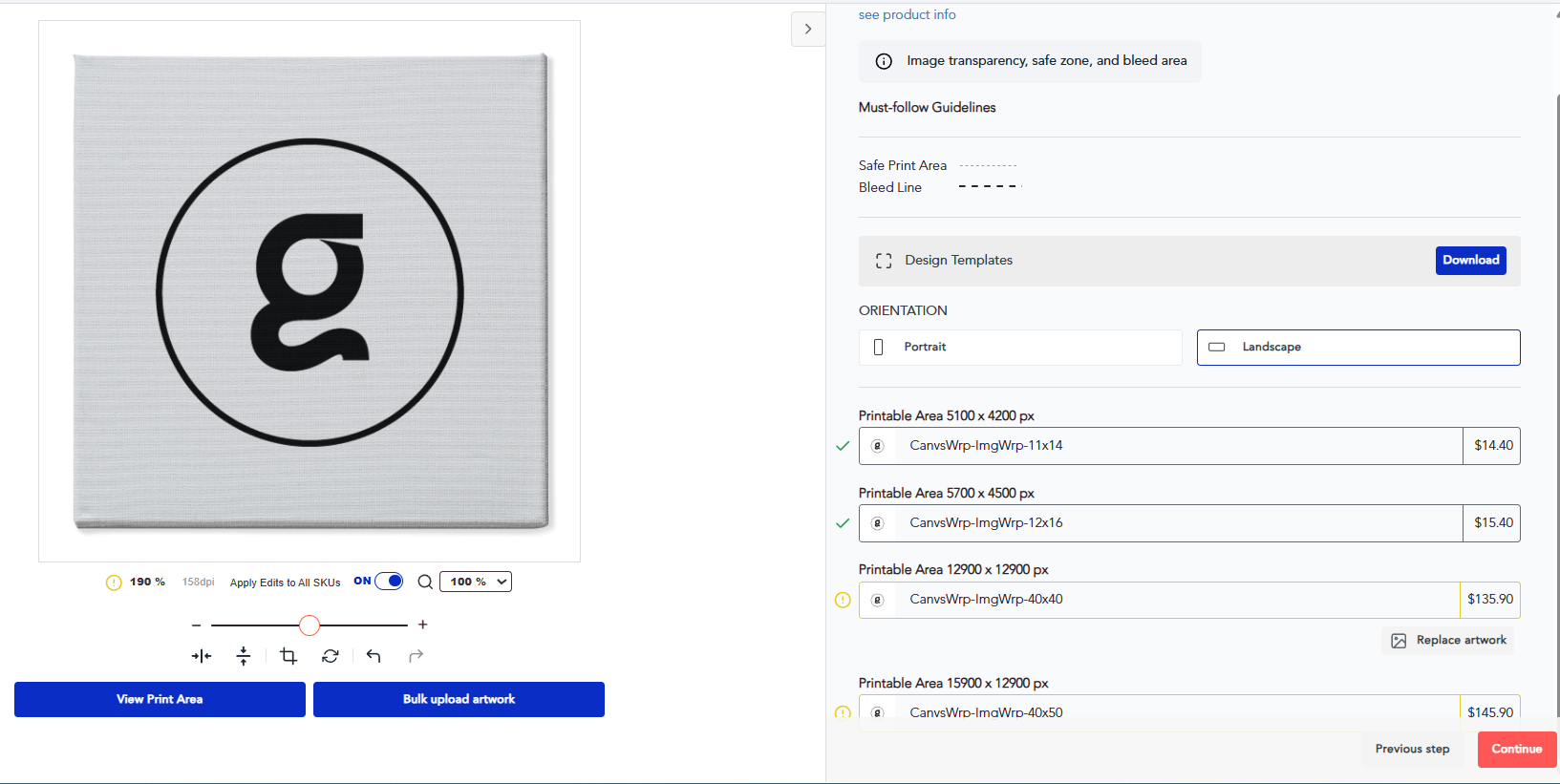
Task: Select the CanvsWrp-ImgWrp-12x16 SKU row
Action: point(1160,523)
